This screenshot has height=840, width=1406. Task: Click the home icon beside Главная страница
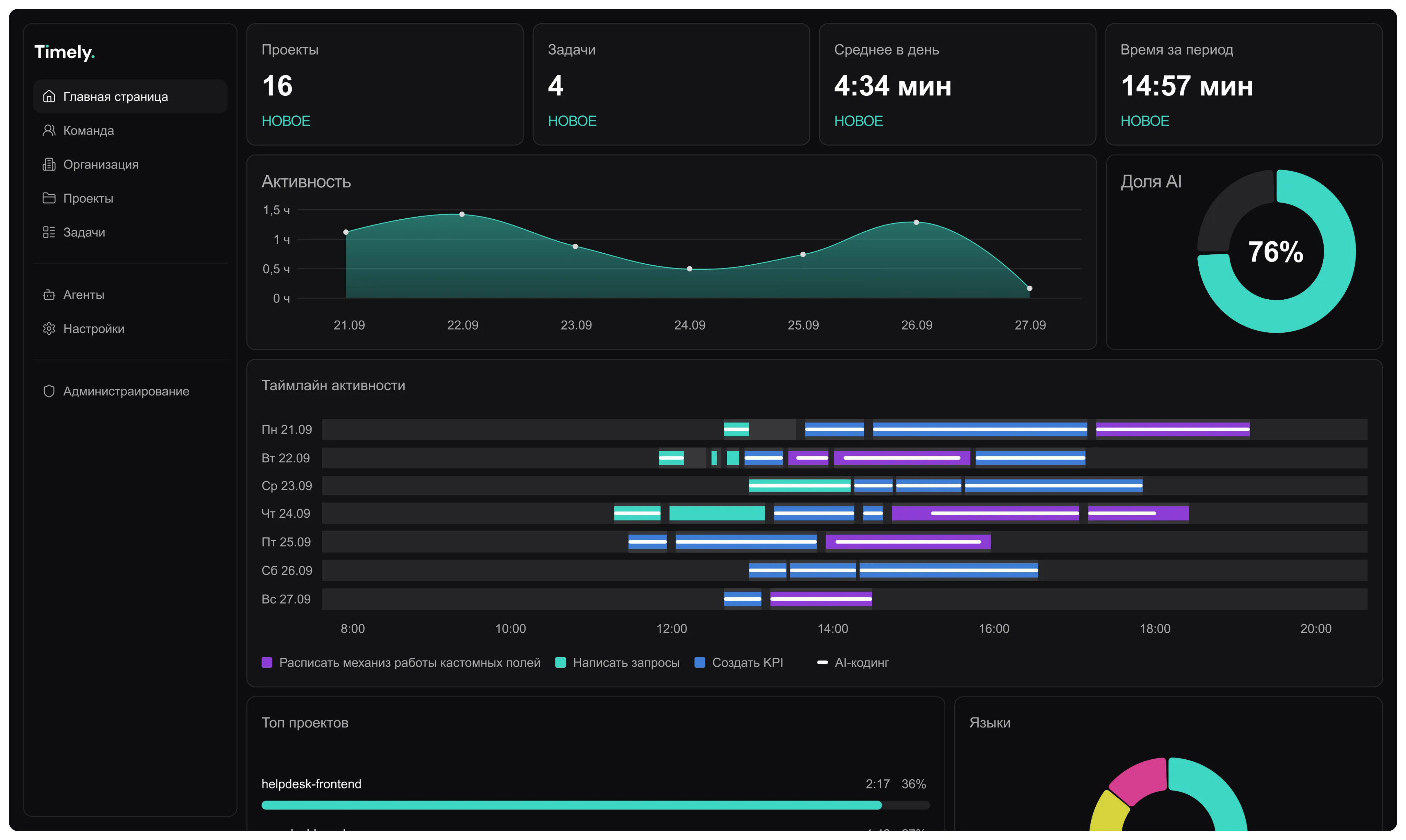[49, 97]
